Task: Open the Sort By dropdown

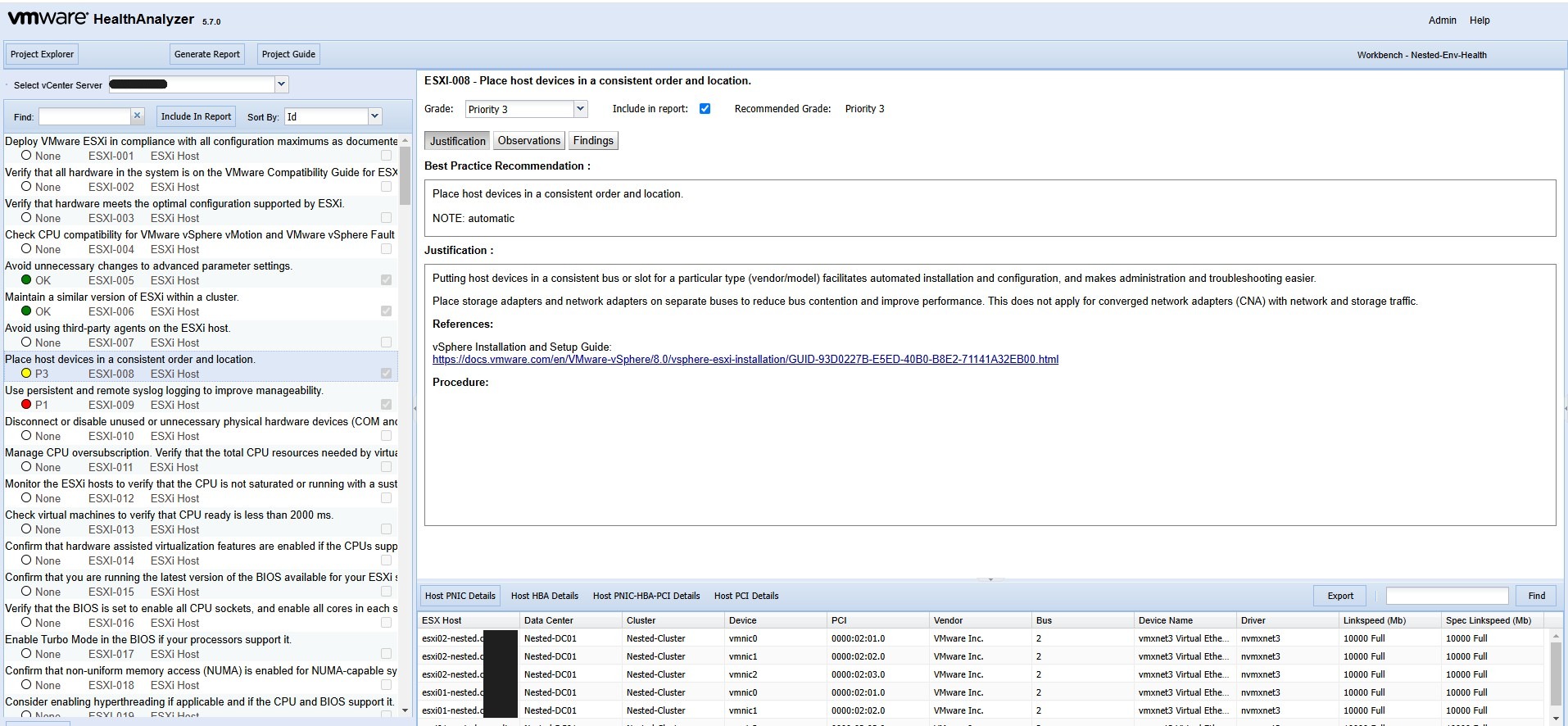Action: click(x=374, y=116)
